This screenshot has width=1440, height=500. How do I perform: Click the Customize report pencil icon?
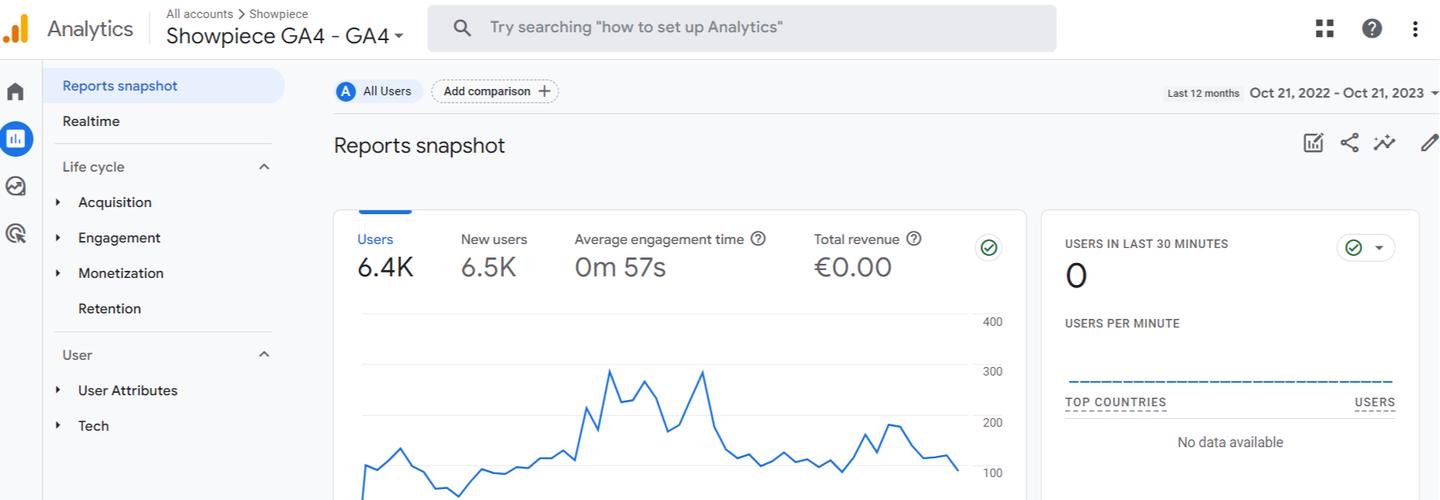coord(1429,143)
